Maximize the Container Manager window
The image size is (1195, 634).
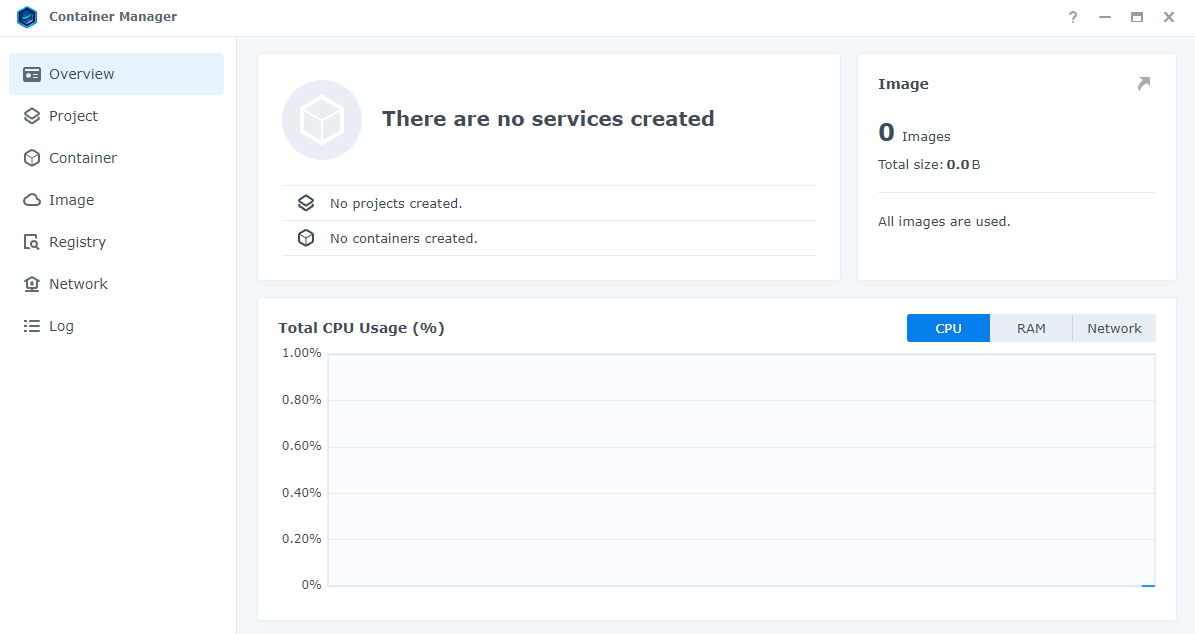1136,17
